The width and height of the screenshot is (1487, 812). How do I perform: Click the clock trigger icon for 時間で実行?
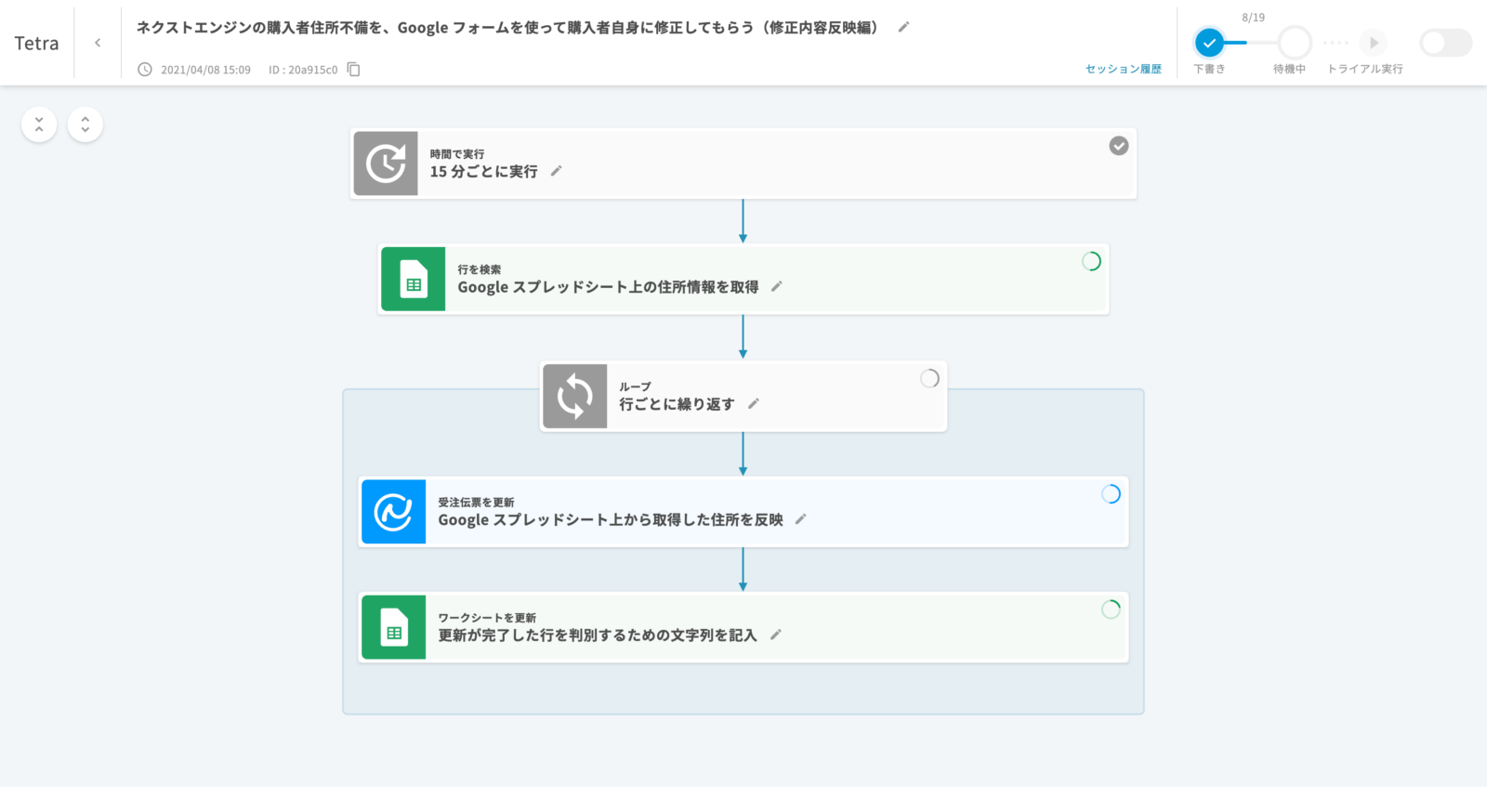point(386,164)
